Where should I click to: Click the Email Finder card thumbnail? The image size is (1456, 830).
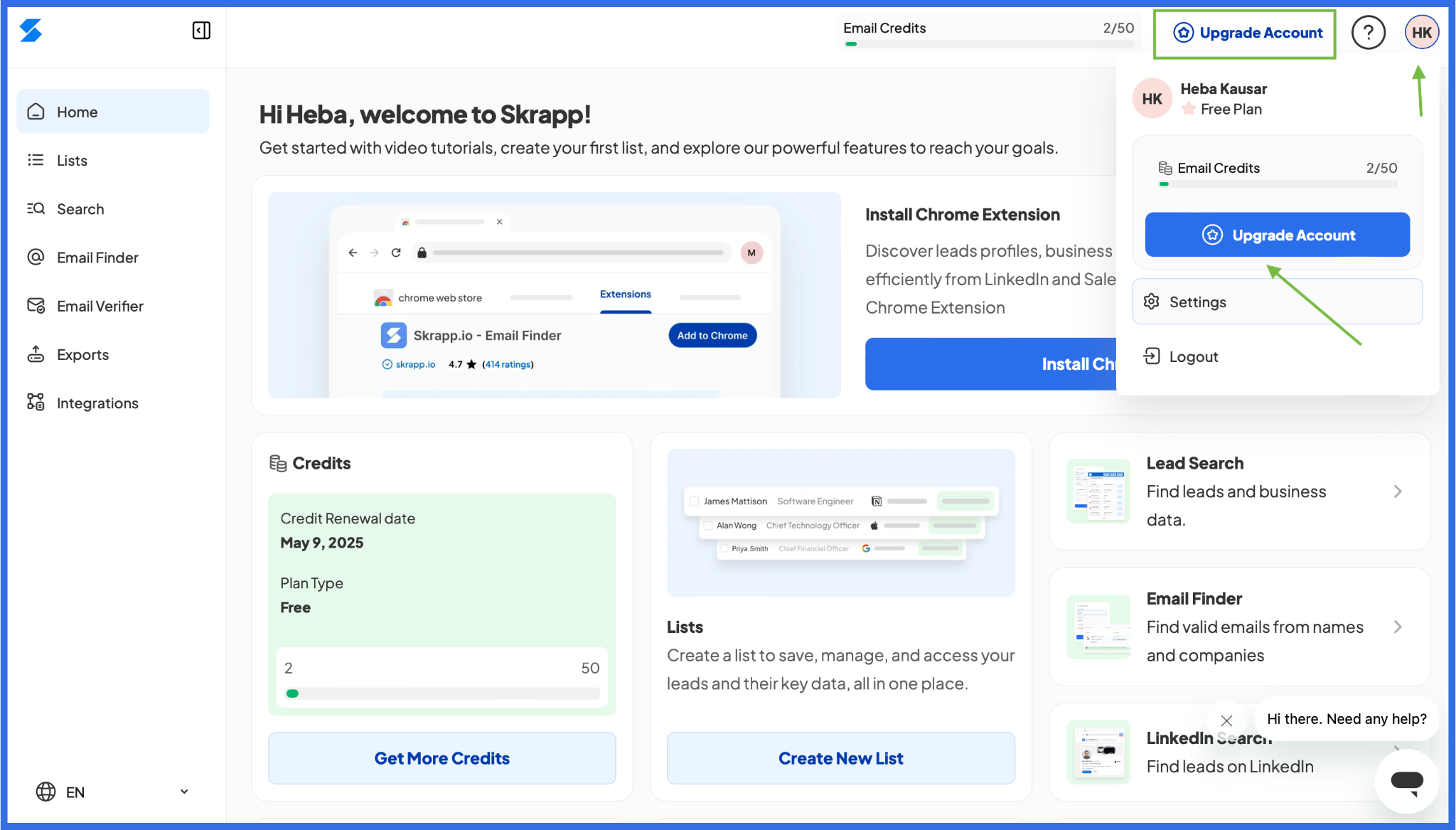coord(1098,627)
